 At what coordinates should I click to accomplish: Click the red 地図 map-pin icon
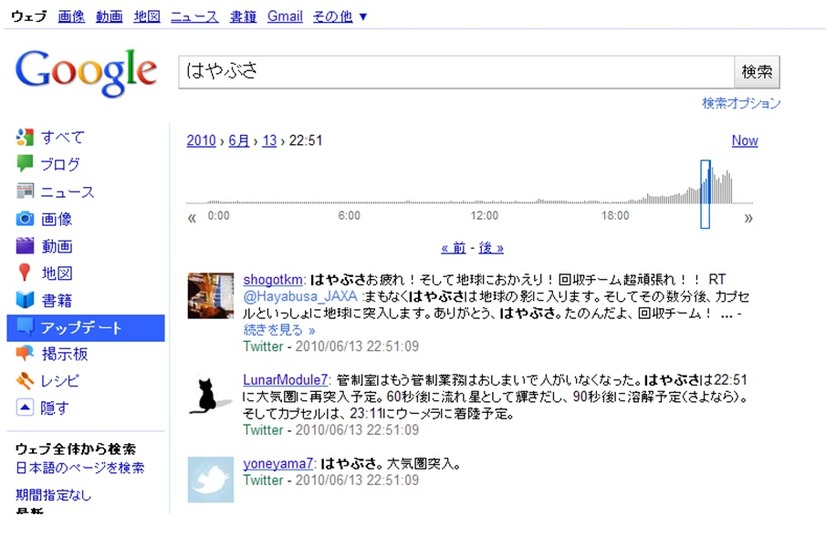(x=24, y=272)
